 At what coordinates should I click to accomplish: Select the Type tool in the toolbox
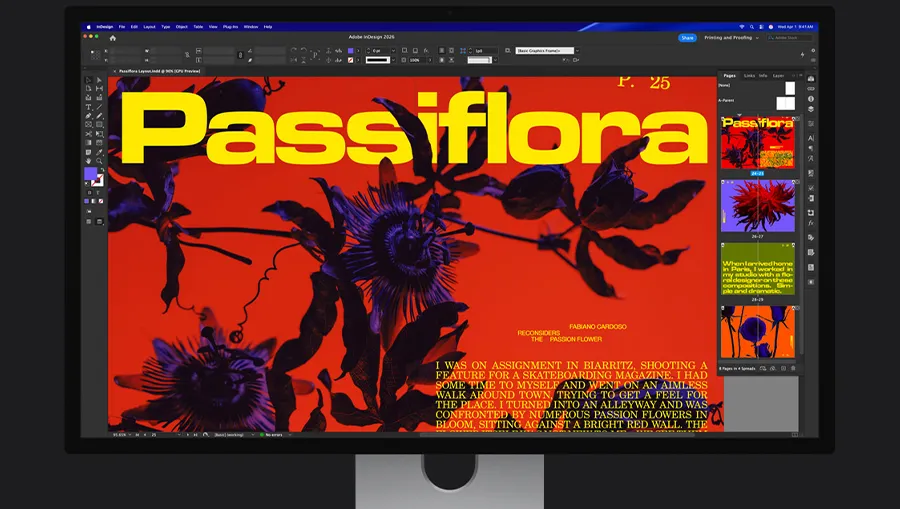click(x=89, y=107)
